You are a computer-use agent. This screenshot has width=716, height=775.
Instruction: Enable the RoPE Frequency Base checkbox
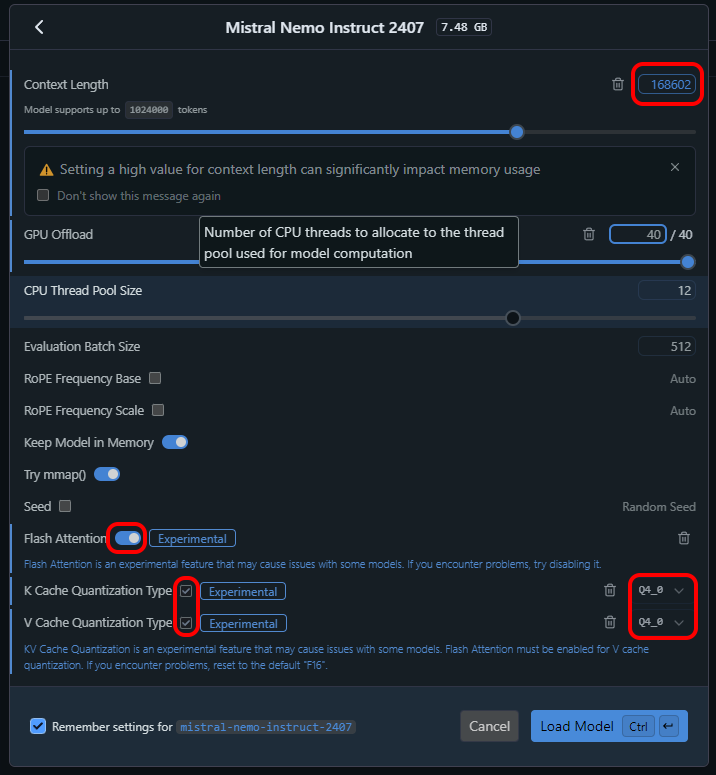point(155,378)
